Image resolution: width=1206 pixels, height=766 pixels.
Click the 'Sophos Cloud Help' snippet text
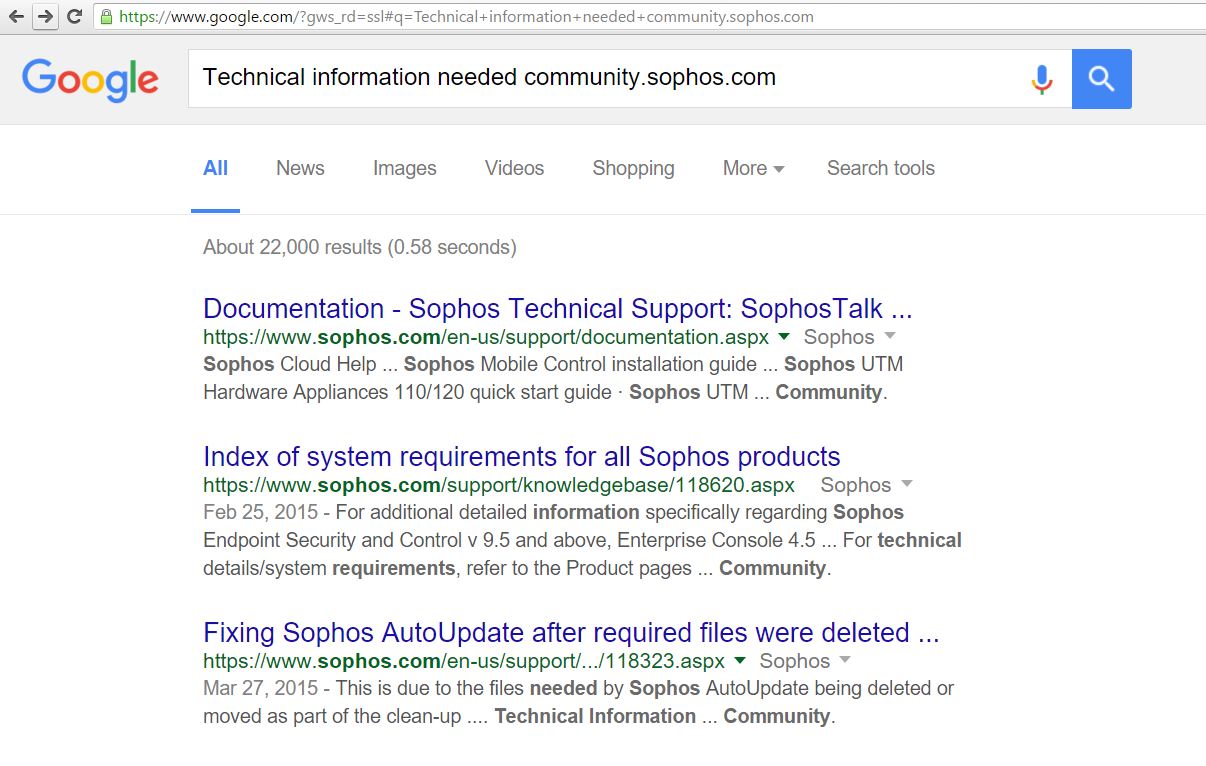pos(290,364)
